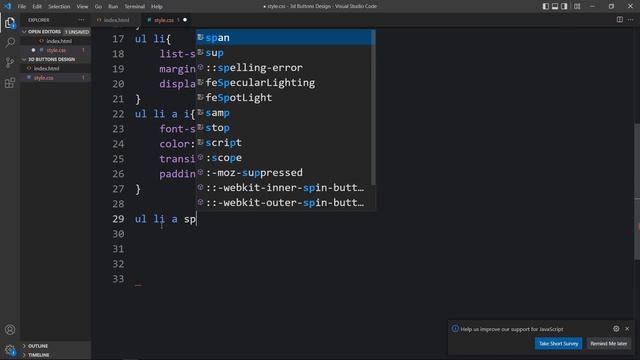Choose the script suggestion
The height and width of the screenshot is (360, 640).
(x=284, y=143)
